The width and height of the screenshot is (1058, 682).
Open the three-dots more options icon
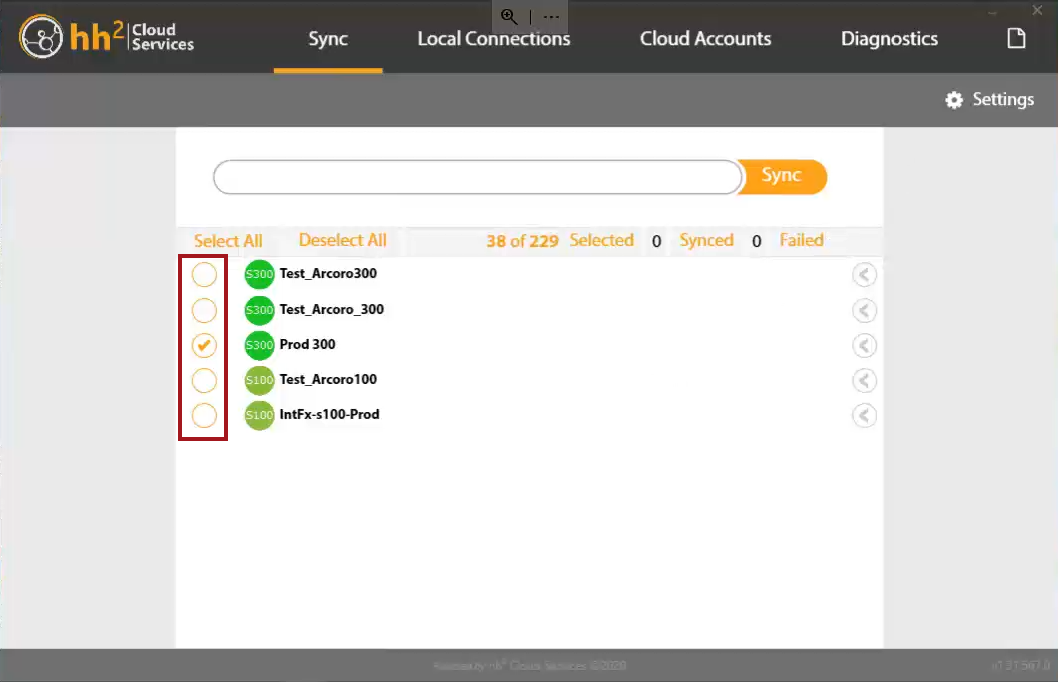[551, 17]
